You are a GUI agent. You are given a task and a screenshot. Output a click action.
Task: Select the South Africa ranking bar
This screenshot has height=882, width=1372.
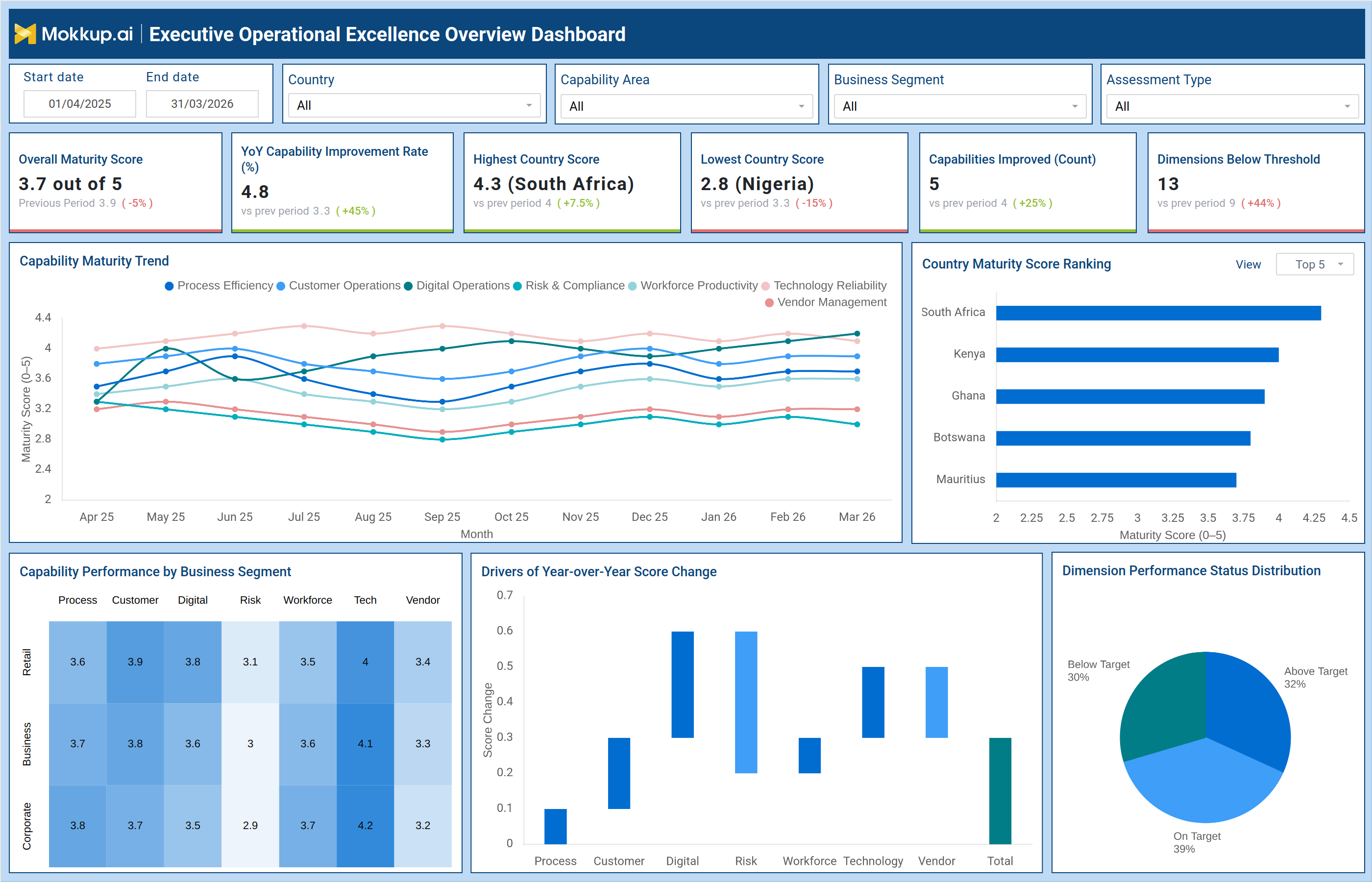1158,313
